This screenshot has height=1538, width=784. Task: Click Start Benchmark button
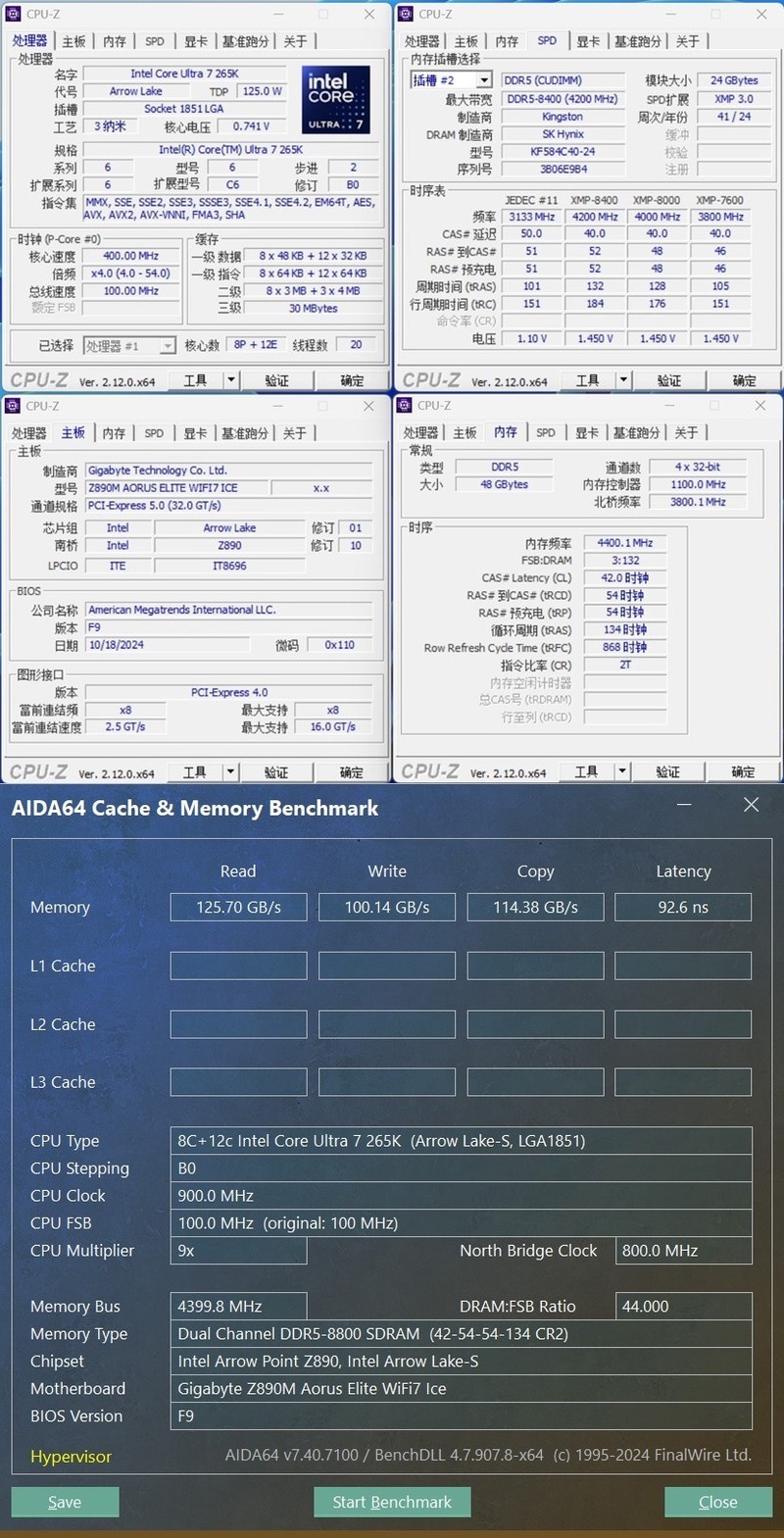(x=392, y=1502)
